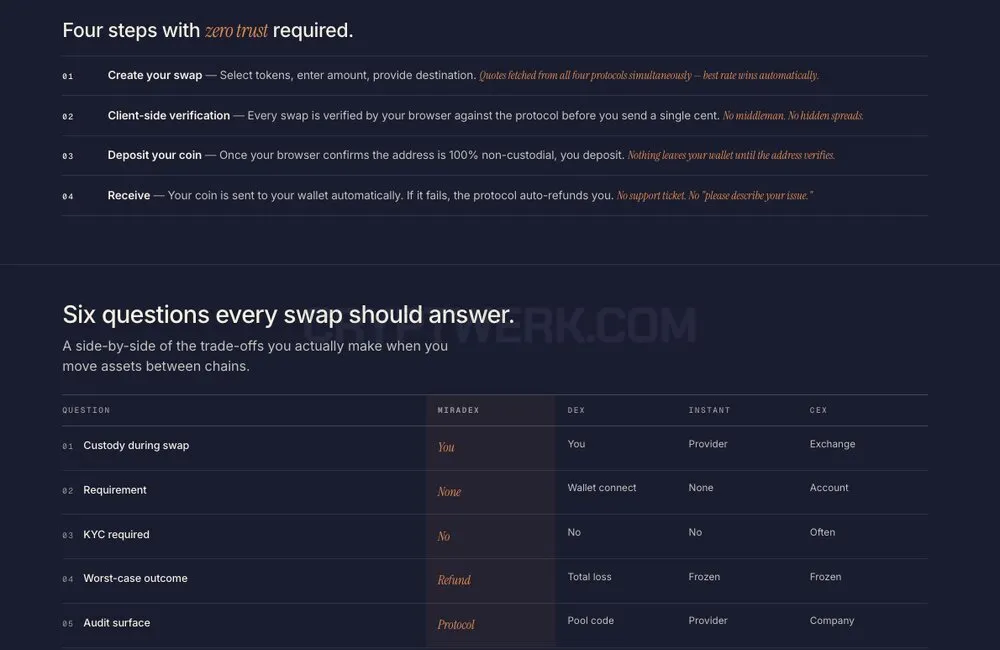Click the QUESTION column header
The image size is (1000, 650).
pyautogui.click(x=86, y=410)
